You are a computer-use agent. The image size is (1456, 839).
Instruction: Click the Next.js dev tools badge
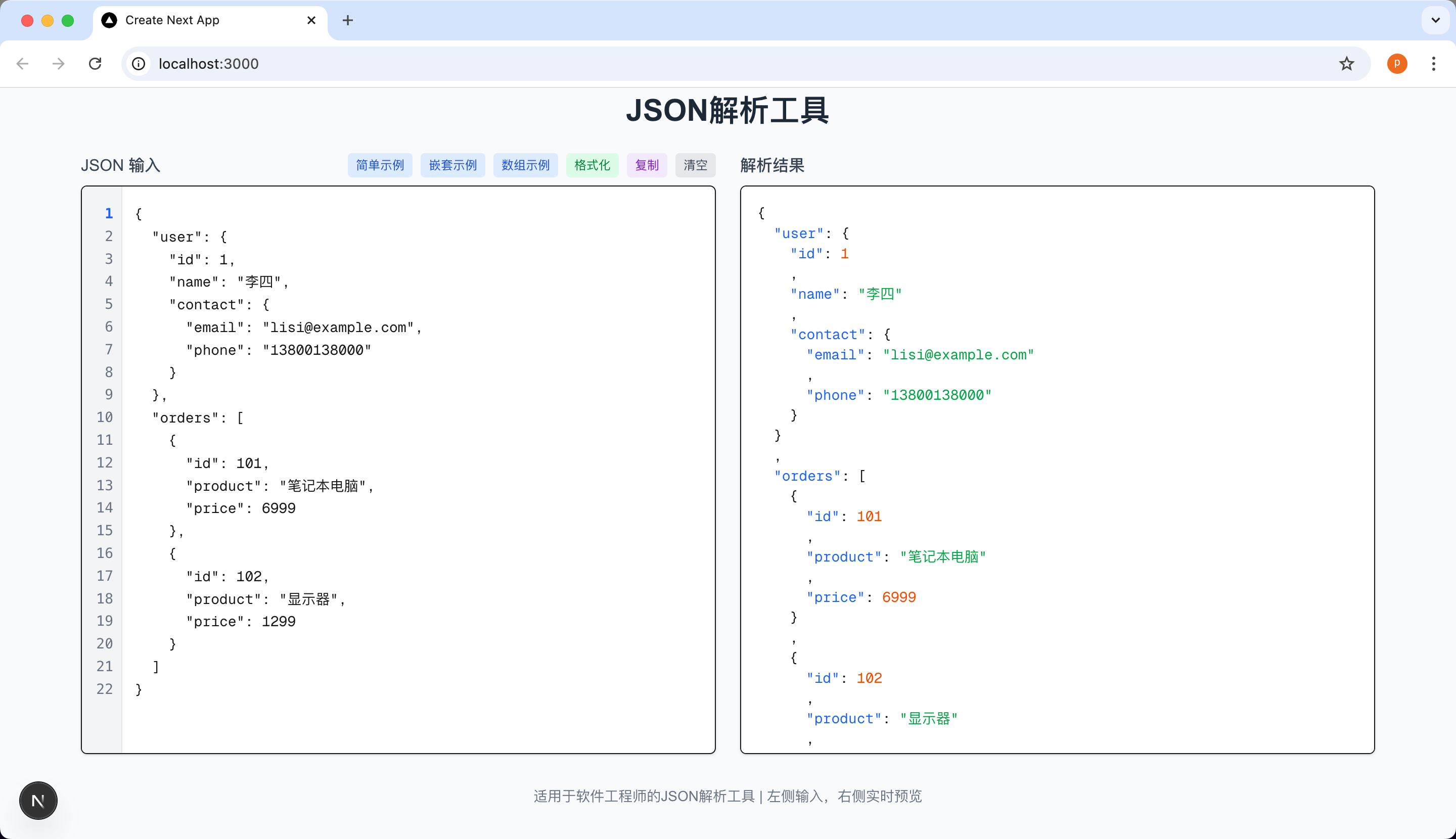[x=38, y=801]
